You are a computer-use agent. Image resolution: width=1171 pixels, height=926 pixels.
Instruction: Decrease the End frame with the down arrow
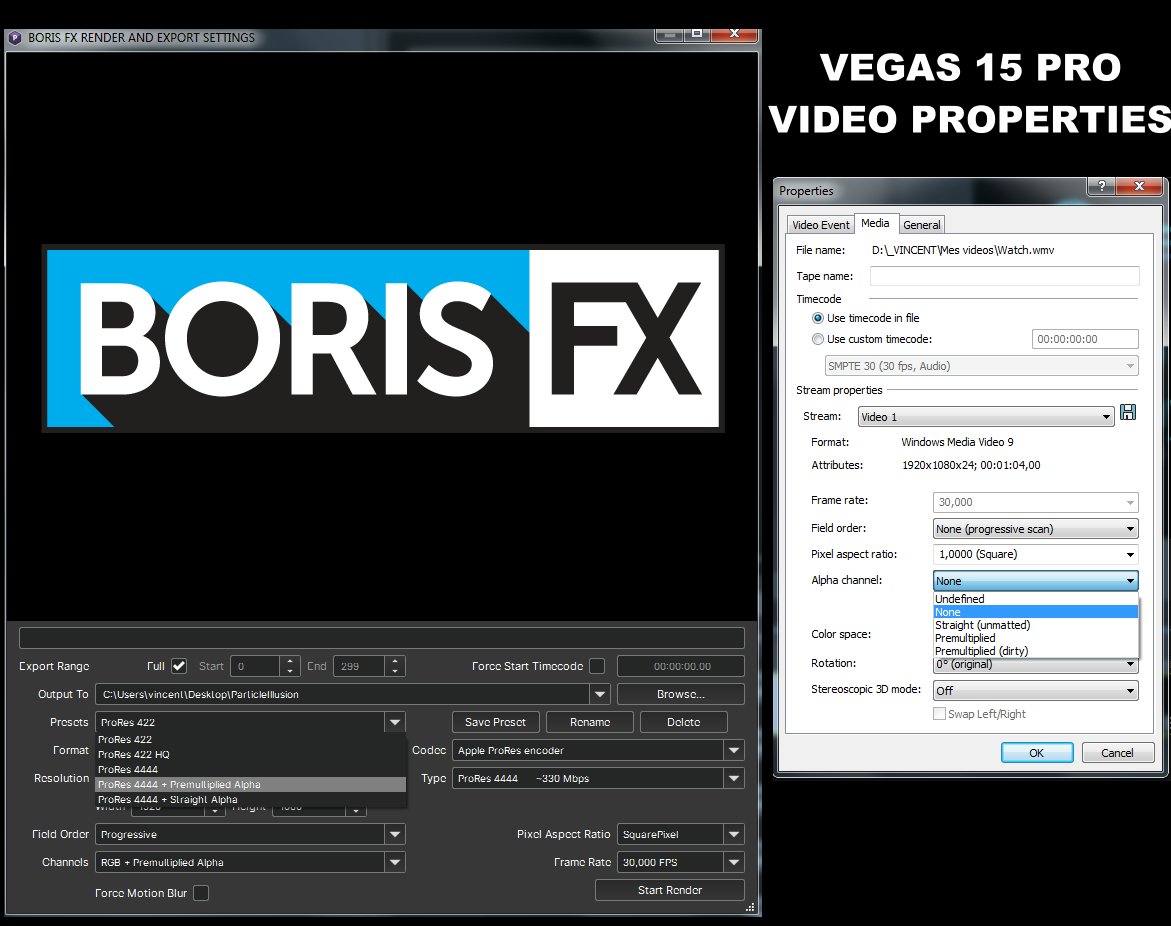(x=395, y=671)
